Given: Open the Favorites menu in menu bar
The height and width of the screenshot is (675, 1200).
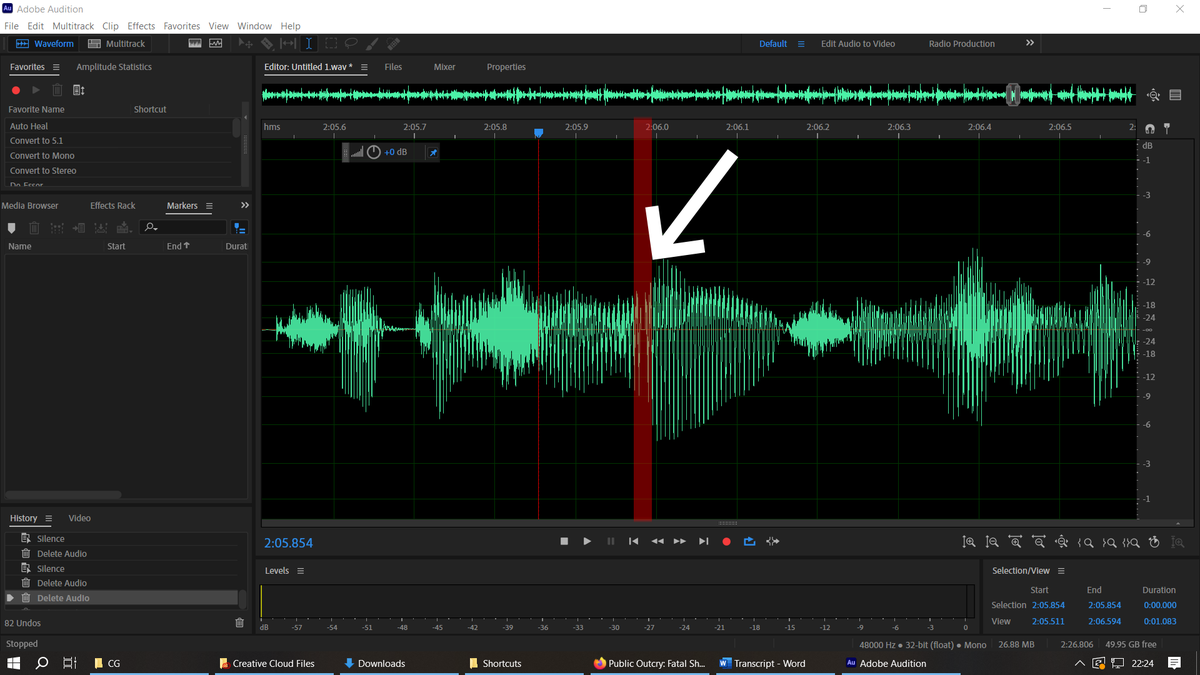Looking at the screenshot, I should pyautogui.click(x=181, y=26).
